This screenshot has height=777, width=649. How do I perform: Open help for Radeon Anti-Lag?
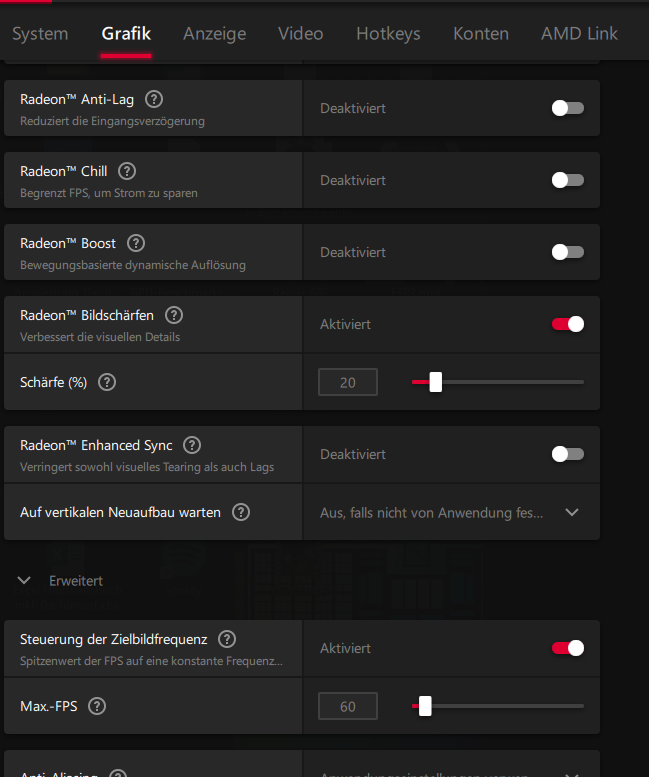click(x=154, y=100)
